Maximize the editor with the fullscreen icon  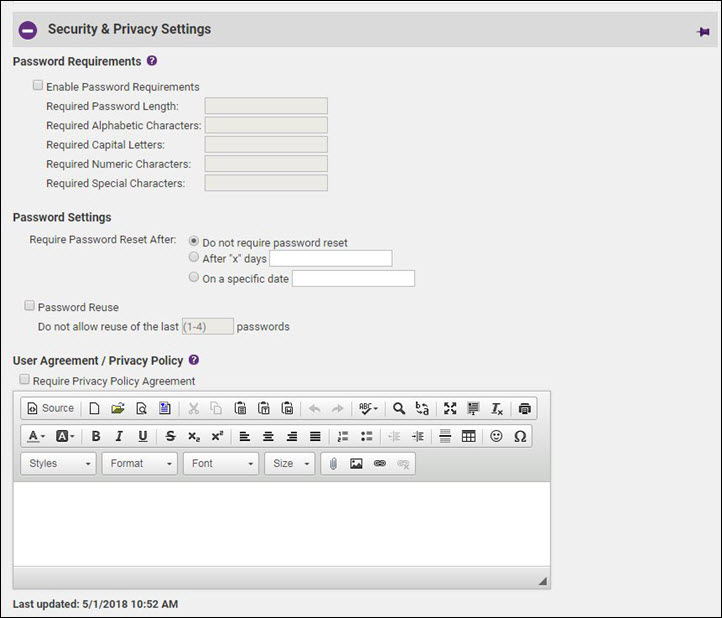point(450,408)
